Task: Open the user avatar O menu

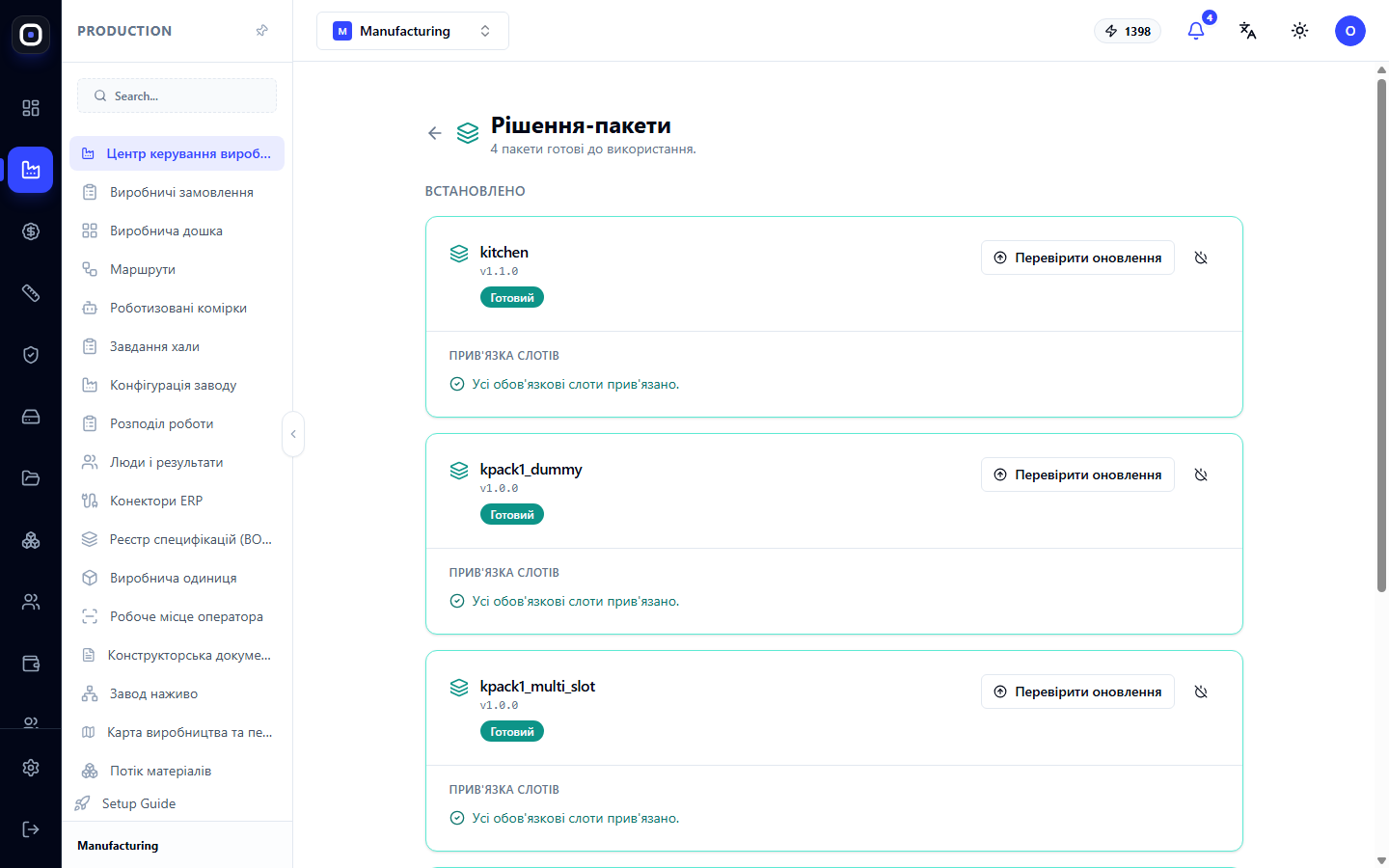Action: coord(1350,31)
